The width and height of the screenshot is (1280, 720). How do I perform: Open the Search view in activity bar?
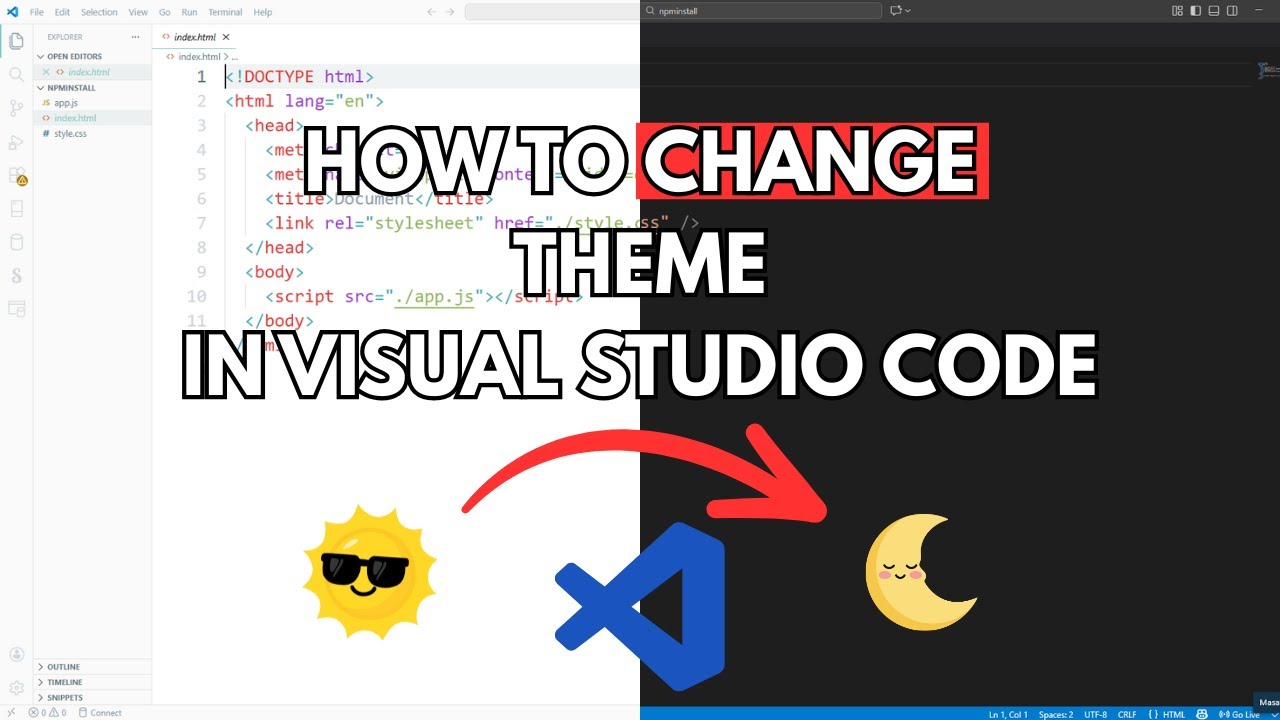pyautogui.click(x=16, y=74)
